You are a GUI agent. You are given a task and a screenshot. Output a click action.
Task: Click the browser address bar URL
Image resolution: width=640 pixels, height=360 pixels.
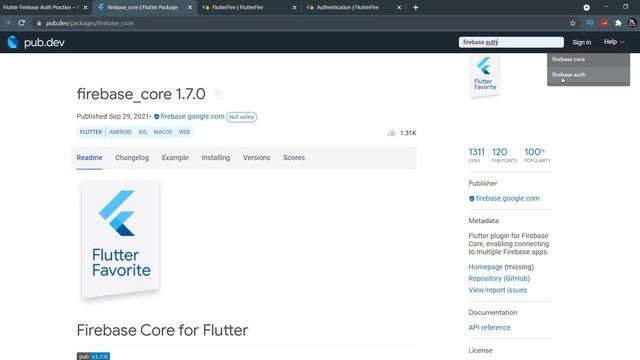[90, 23]
